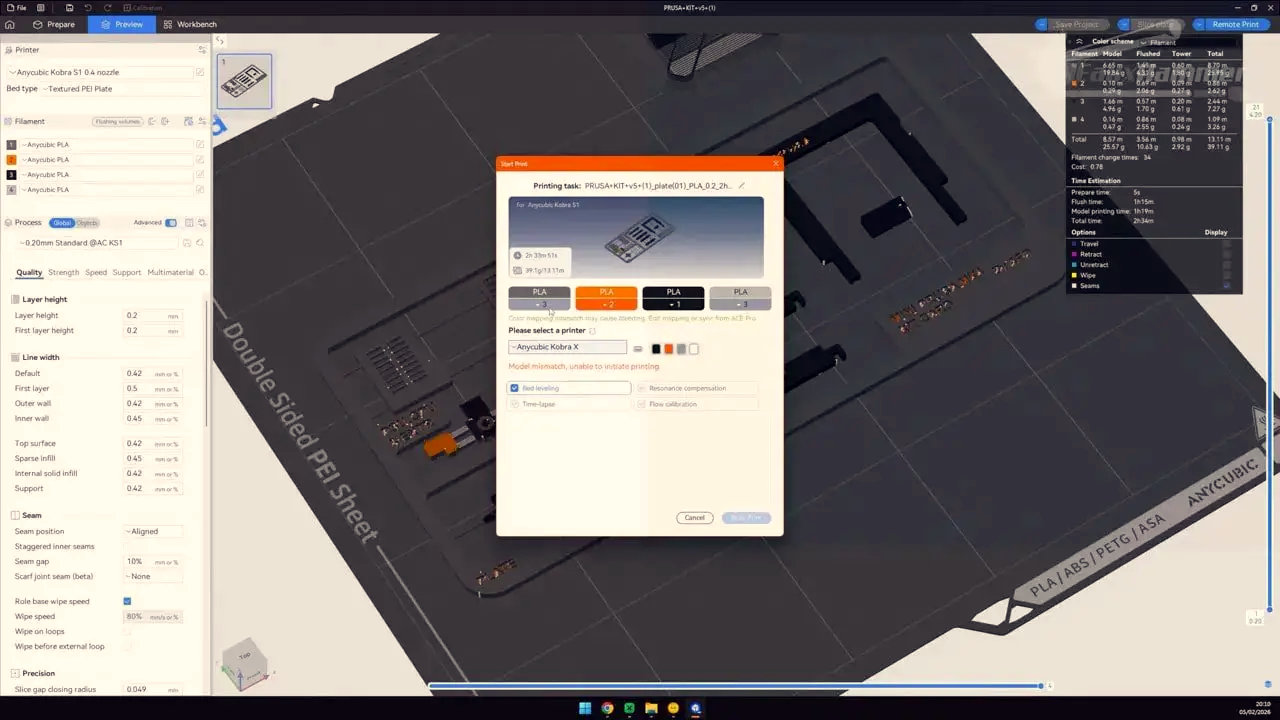Open the Anycubic Kobra X printer dropdown
This screenshot has width=1280, height=720.
coord(568,347)
